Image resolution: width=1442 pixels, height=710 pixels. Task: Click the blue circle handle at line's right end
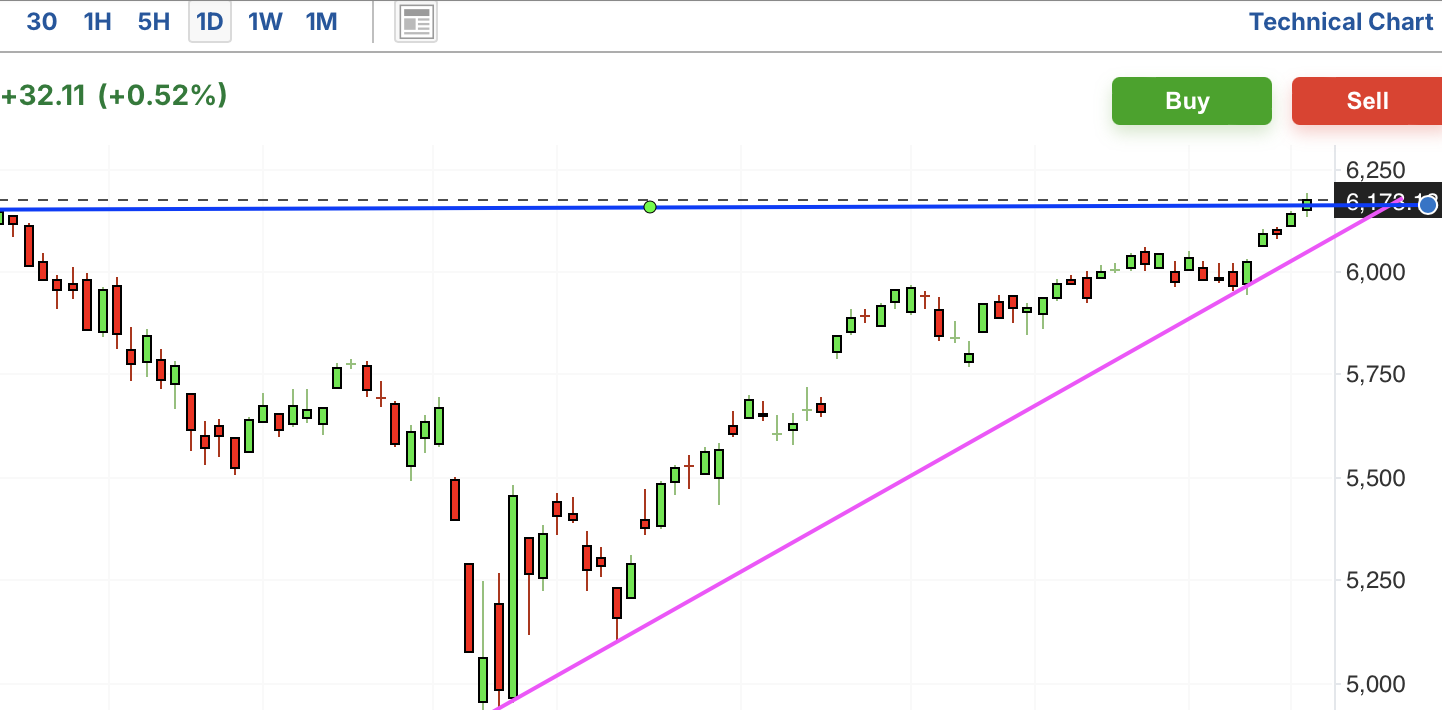click(1427, 205)
